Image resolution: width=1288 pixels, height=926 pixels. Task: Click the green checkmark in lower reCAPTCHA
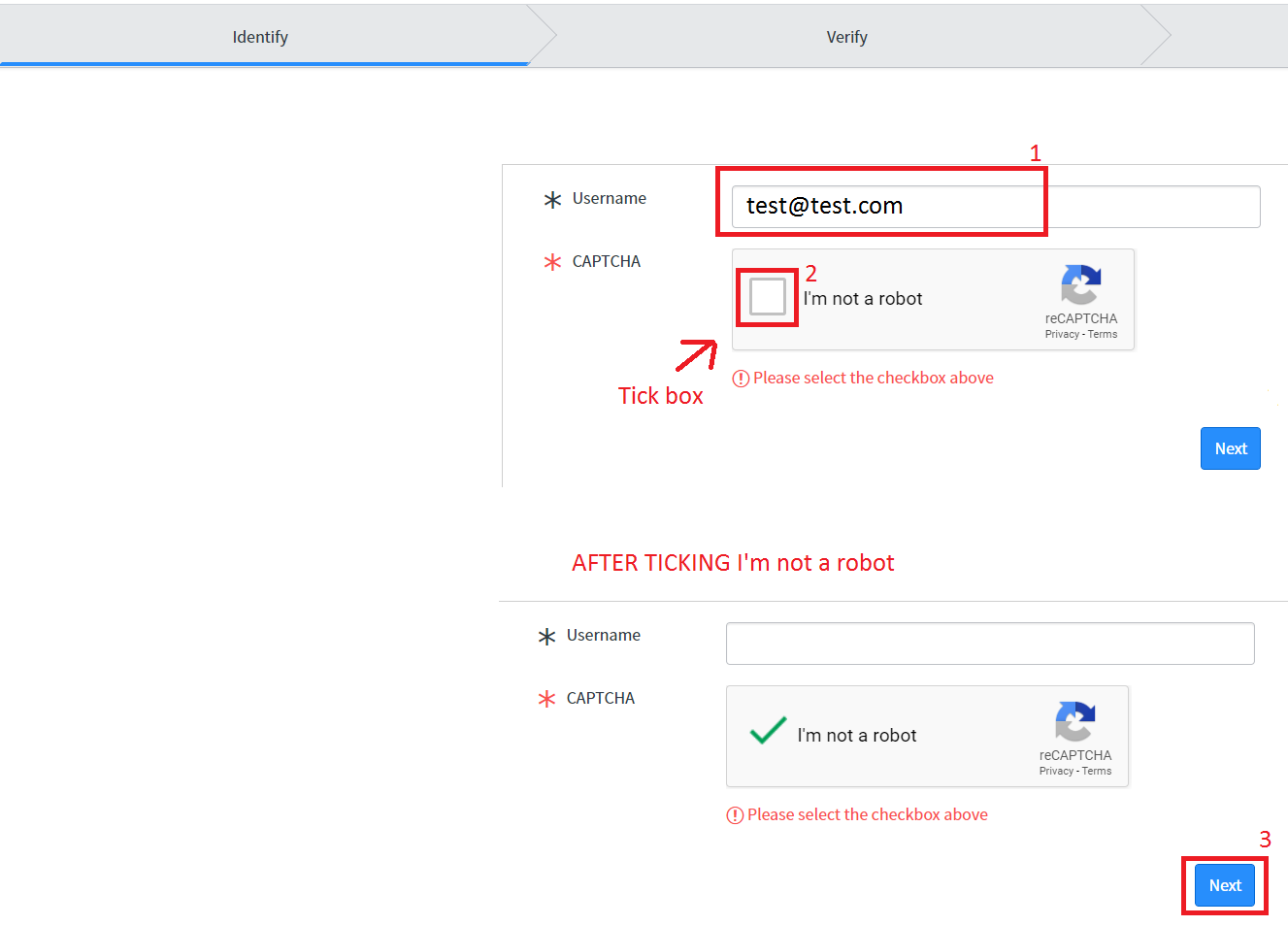tap(768, 730)
